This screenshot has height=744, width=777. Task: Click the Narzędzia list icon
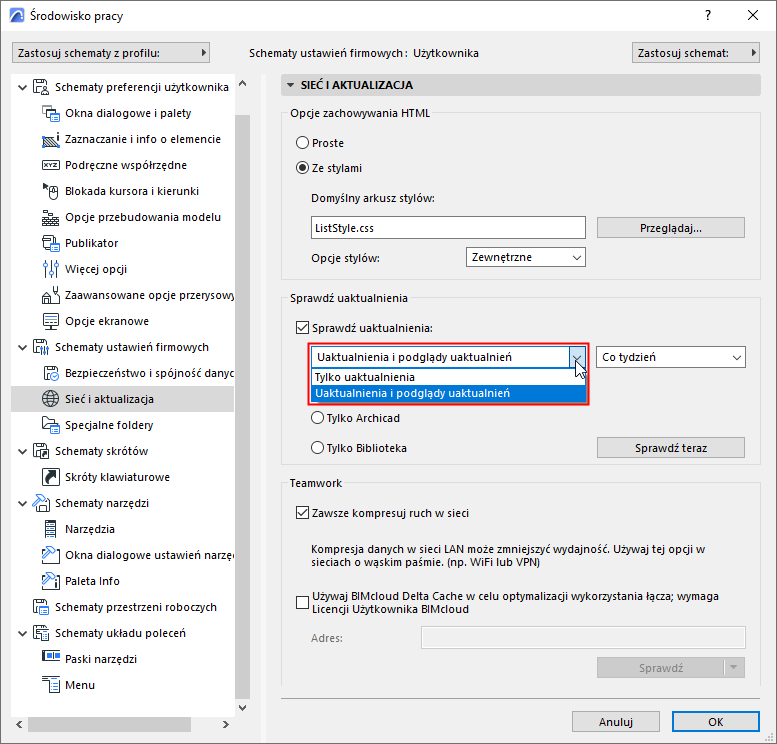coord(51,529)
